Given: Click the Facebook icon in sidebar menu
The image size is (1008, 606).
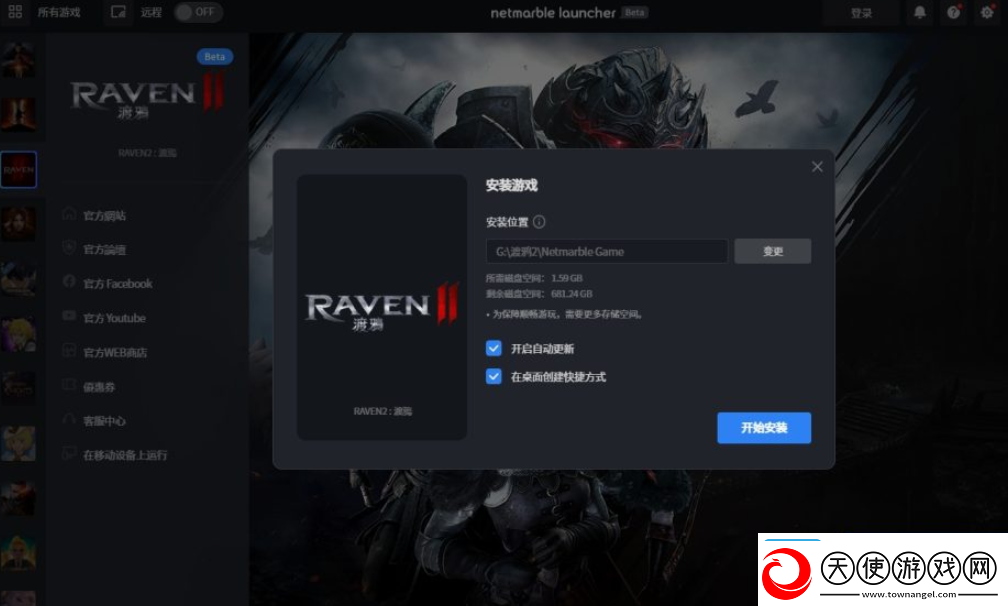Looking at the screenshot, I should coord(69,281).
